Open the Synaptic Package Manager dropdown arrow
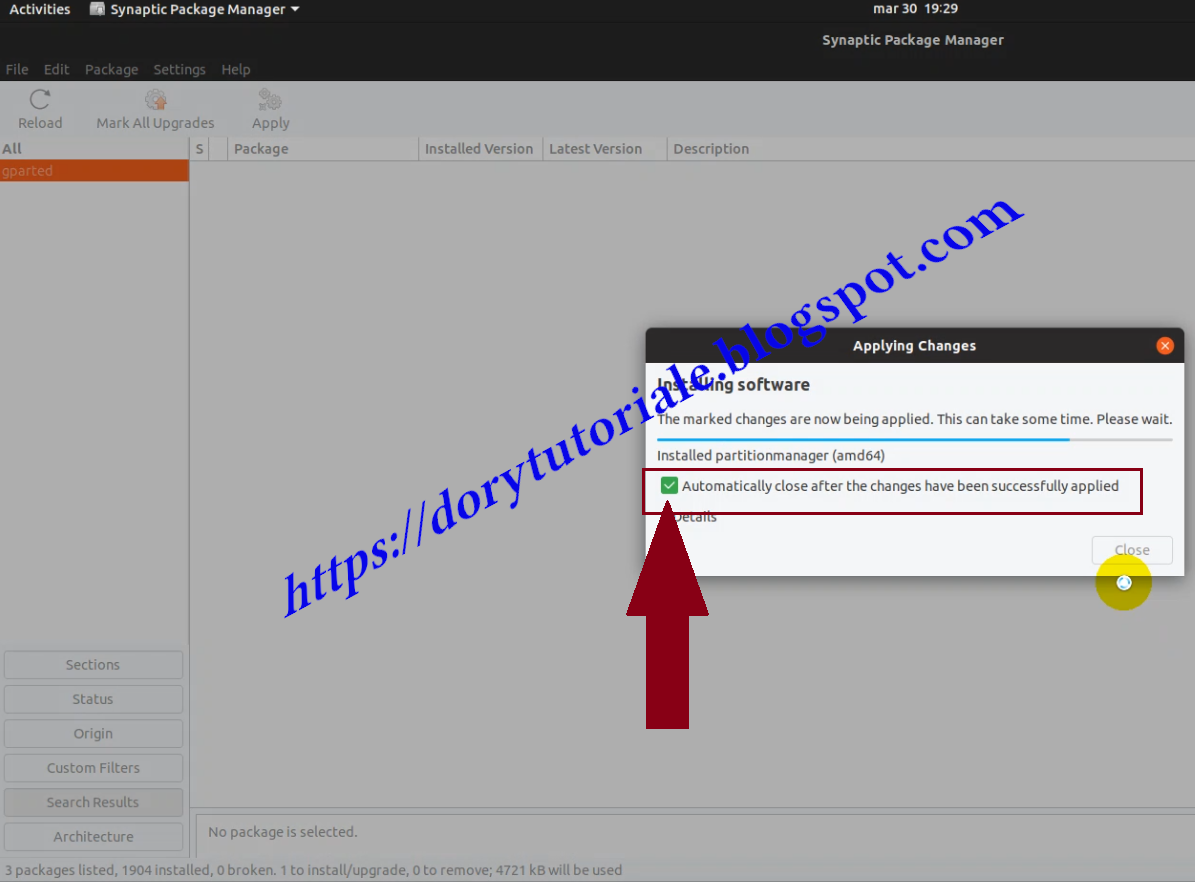Screen dimensions: 1195x882 (x=295, y=9)
